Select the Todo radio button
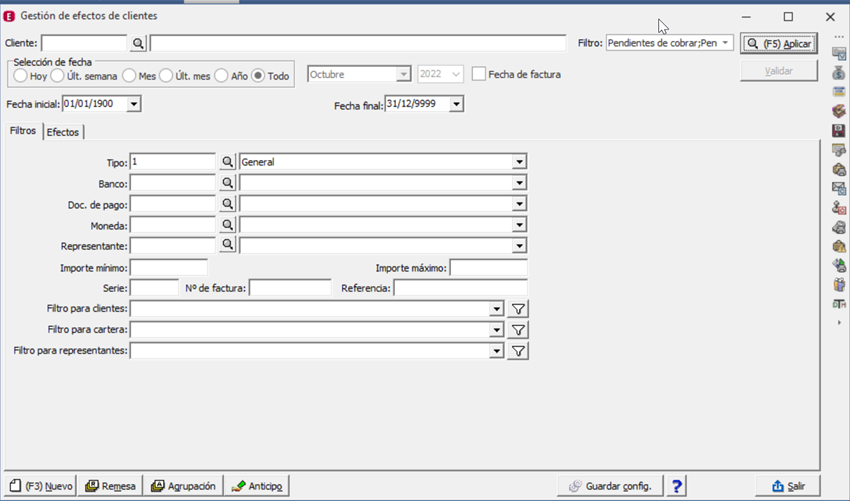The height and width of the screenshot is (501, 850). click(x=258, y=76)
